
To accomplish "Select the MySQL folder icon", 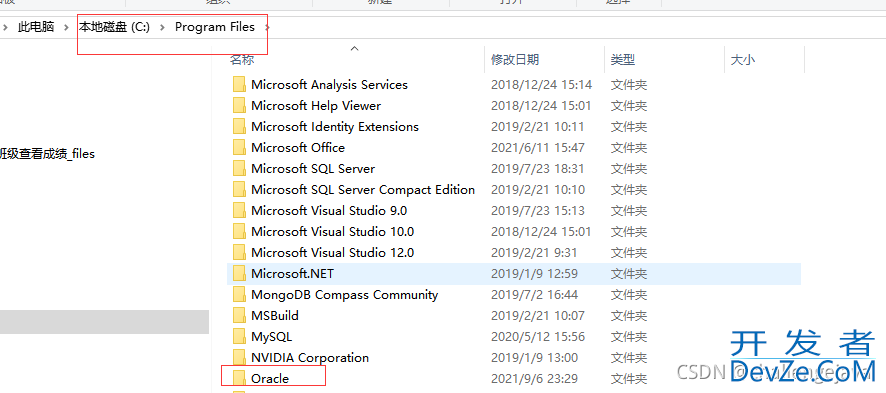I will point(240,337).
